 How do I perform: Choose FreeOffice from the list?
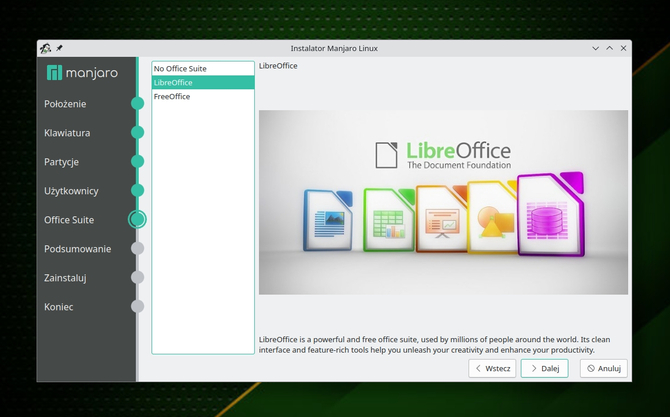(203, 97)
